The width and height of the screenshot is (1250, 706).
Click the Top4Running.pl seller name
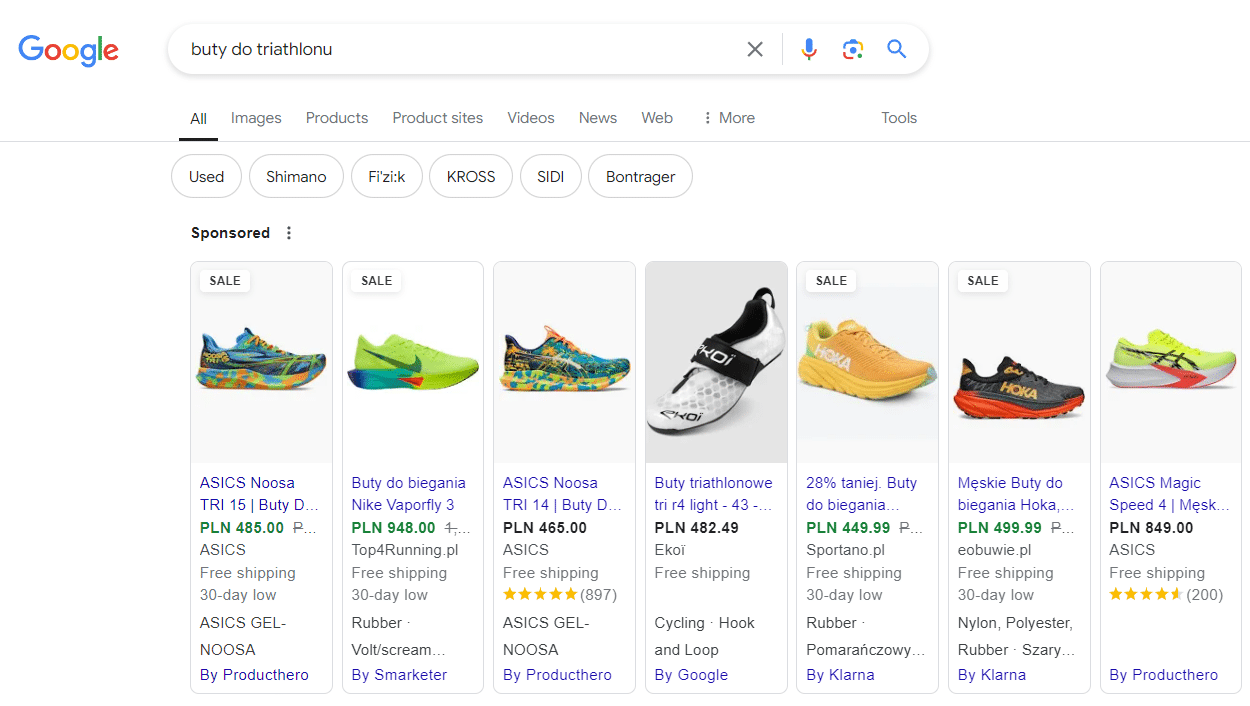click(x=405, y=550)
